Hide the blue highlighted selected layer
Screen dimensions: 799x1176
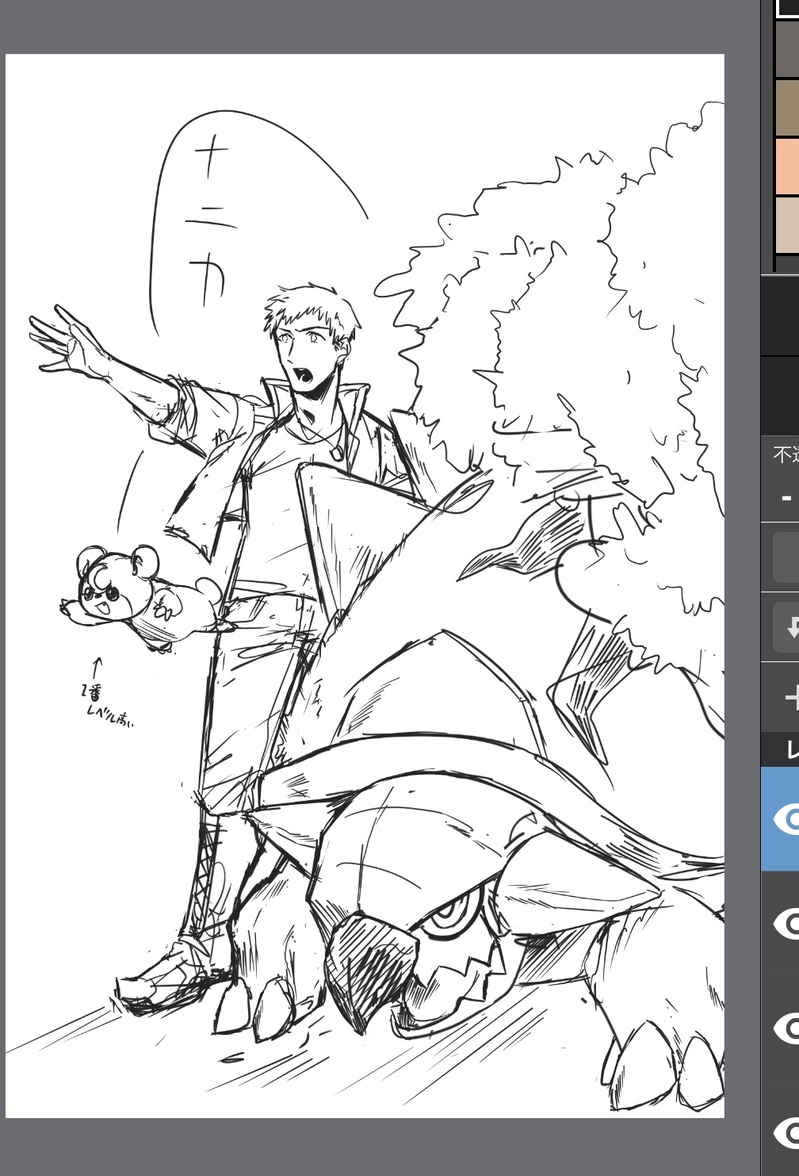tap(786, 820)
